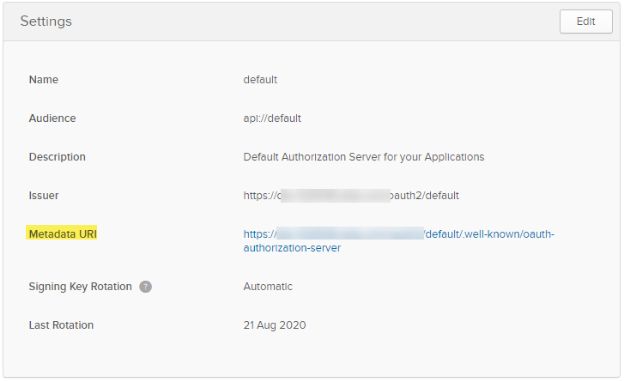624x381 pixels.
Task: Select the Automatic rotation value
Action: [x=268, y=287]
